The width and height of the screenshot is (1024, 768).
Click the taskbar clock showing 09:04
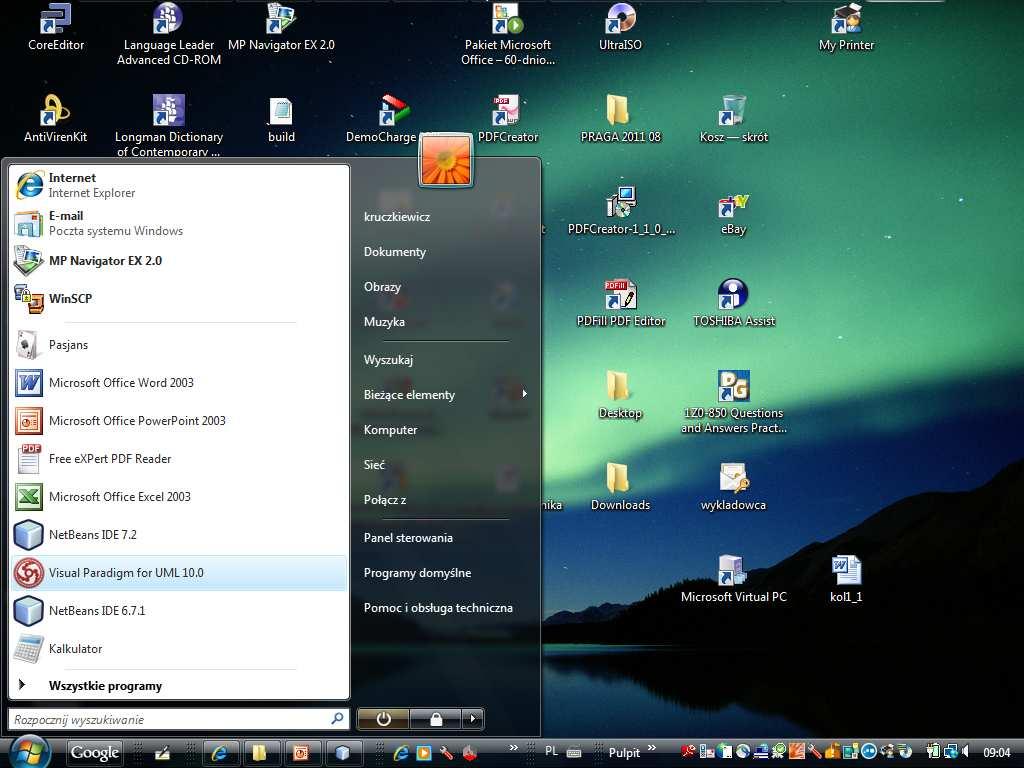[x=997, y=752]
